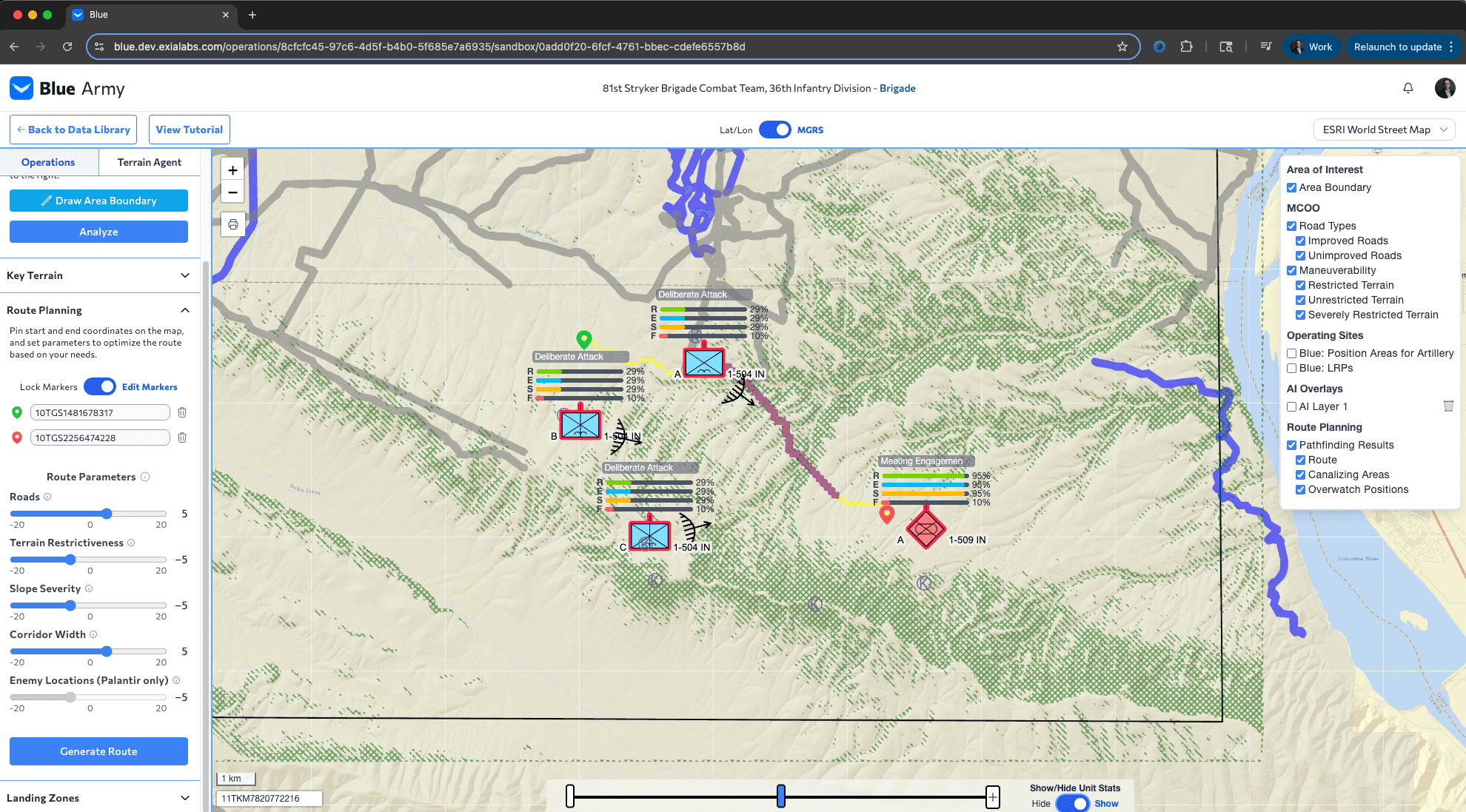1466x812 pixels.
Task: Click the print map icon
Action: pos(232,224)
